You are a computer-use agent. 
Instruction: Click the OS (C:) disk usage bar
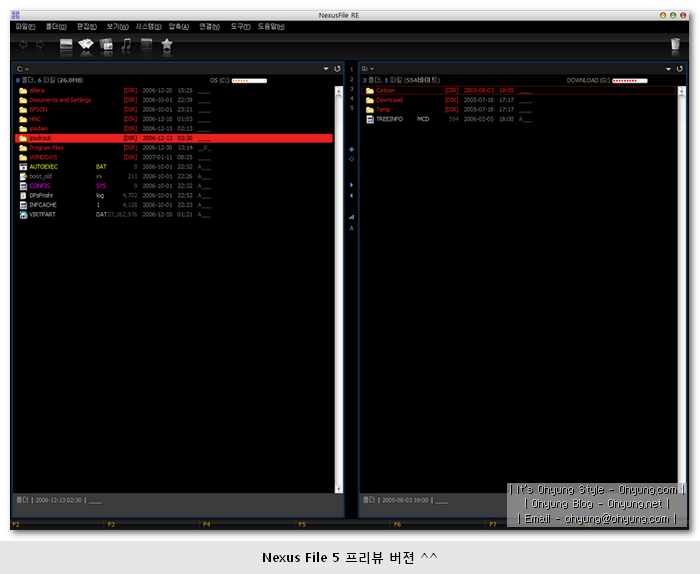click(x=249, y=81)
